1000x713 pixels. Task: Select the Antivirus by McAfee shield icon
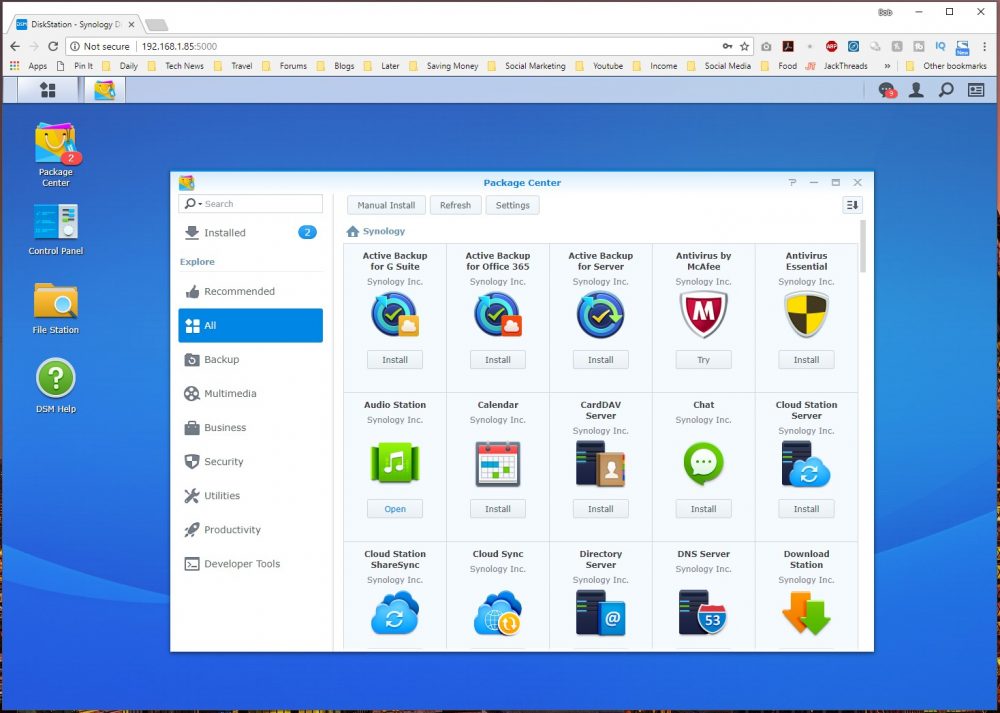703,314
